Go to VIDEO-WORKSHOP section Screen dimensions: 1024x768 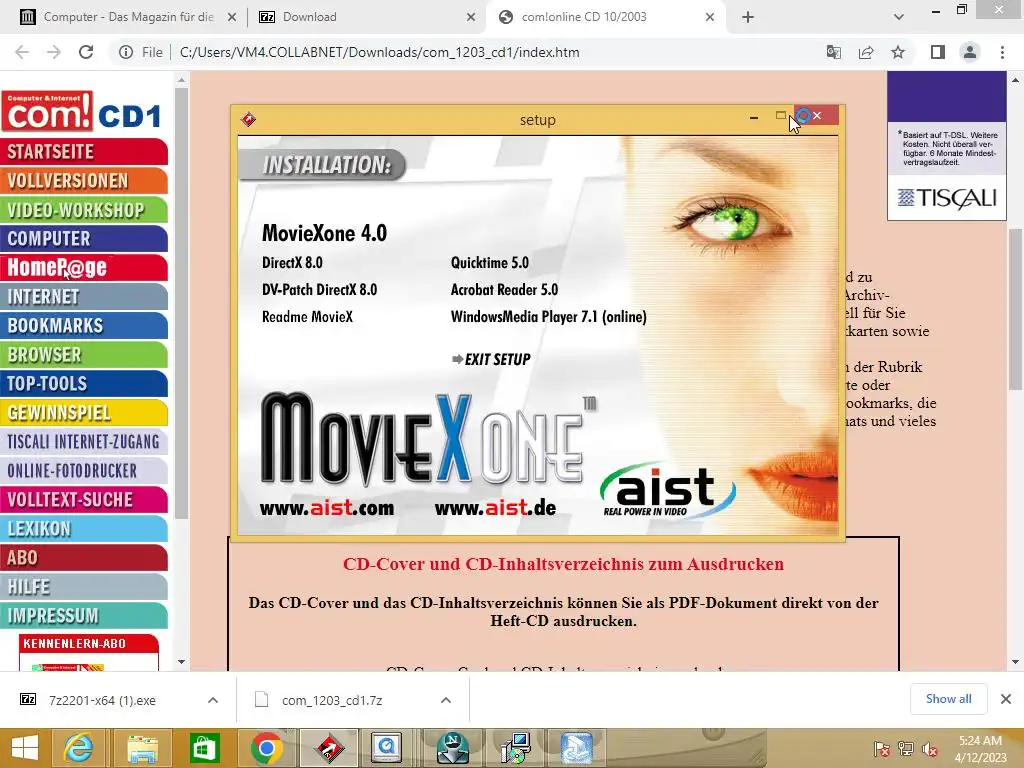(x=84, y=210)
